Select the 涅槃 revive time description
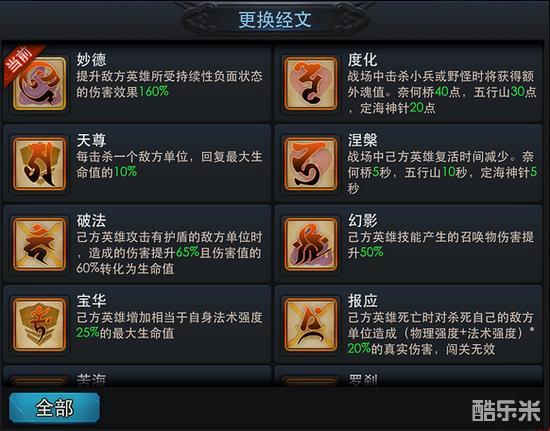Screen dimensions: 550x431 (x=442, y=172)
